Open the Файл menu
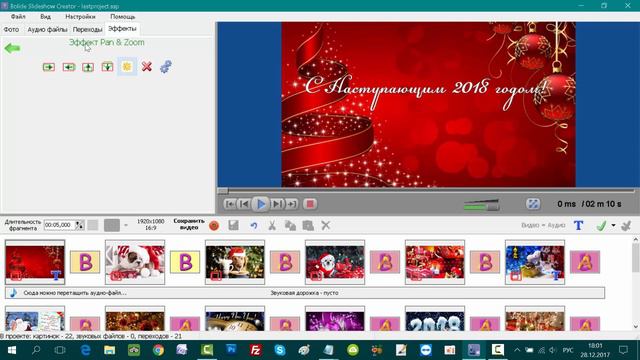 click(18, 17)
